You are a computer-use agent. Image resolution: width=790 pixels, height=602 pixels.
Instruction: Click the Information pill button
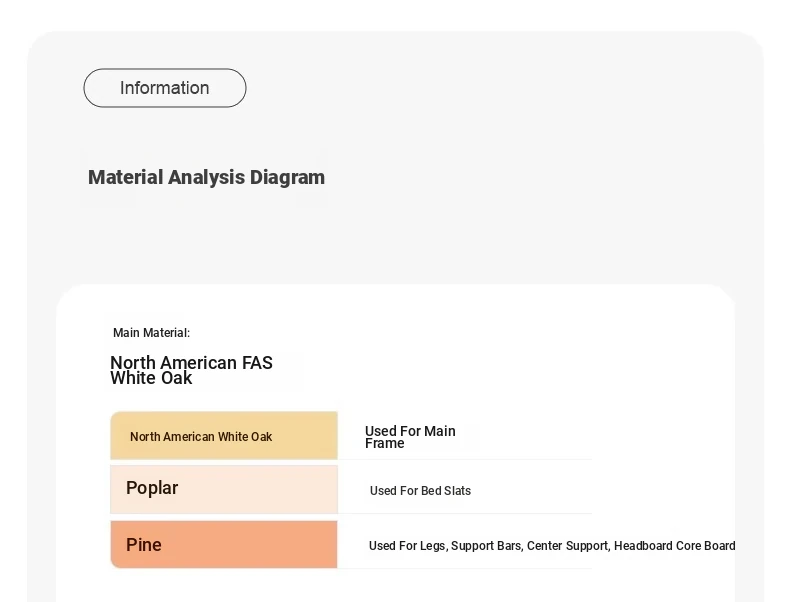165,88
